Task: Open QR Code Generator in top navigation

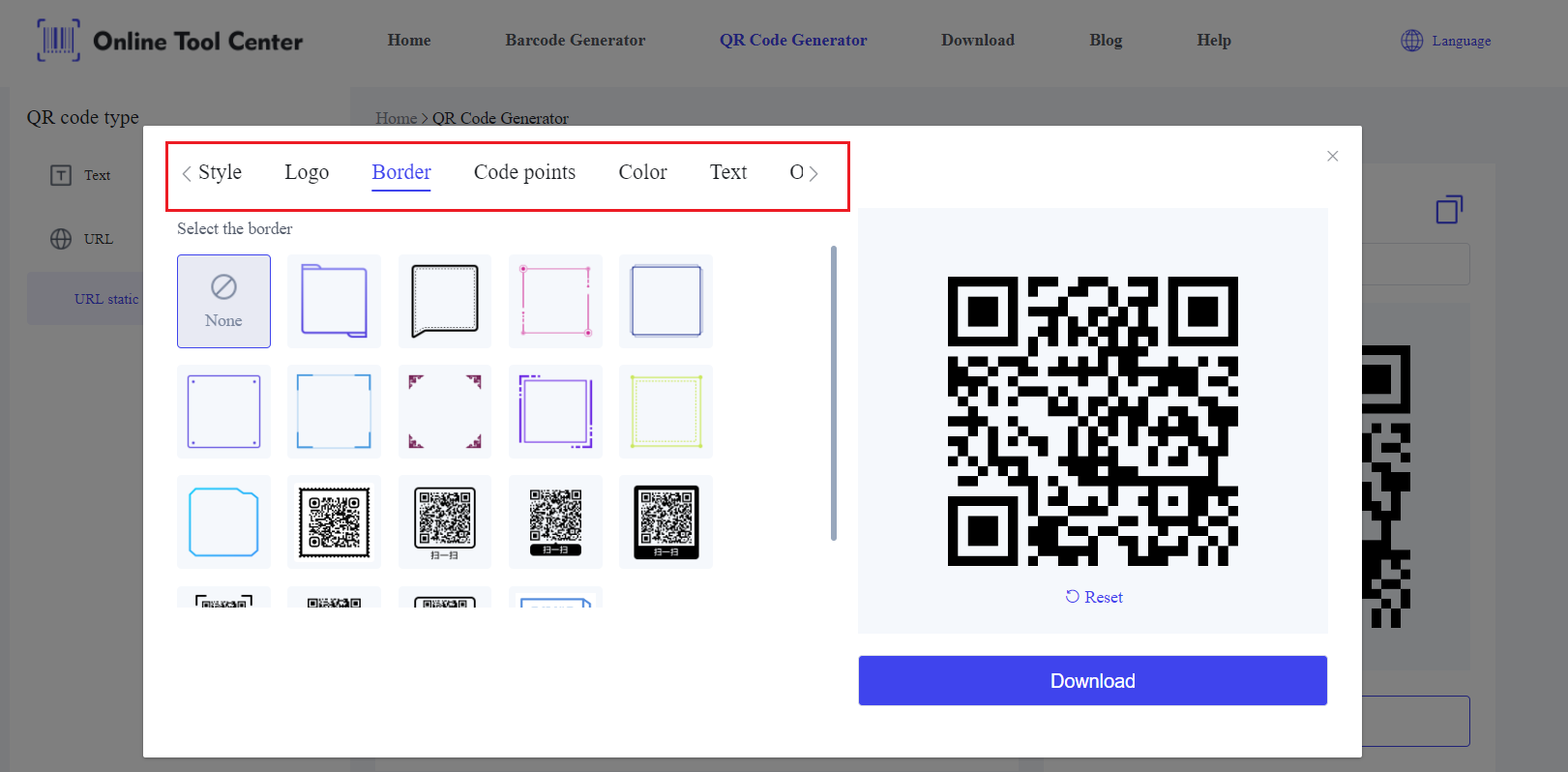Action: click(793, 40)
